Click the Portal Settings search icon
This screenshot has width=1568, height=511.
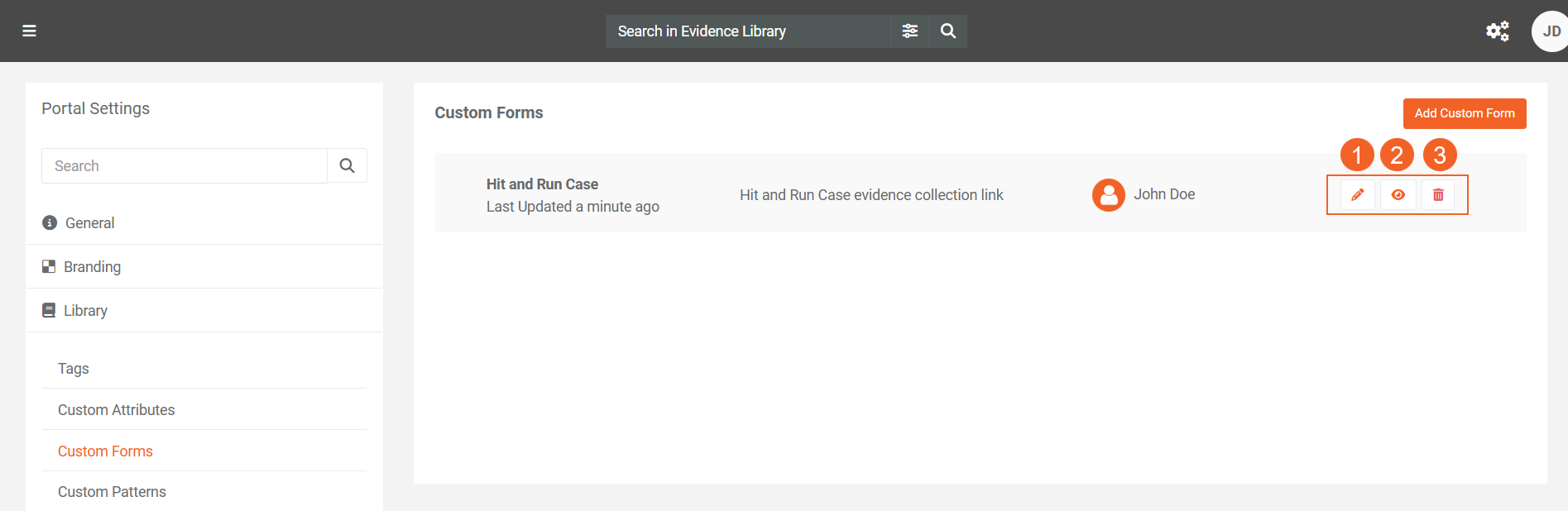pyautogui.click(x=348, y=166)
